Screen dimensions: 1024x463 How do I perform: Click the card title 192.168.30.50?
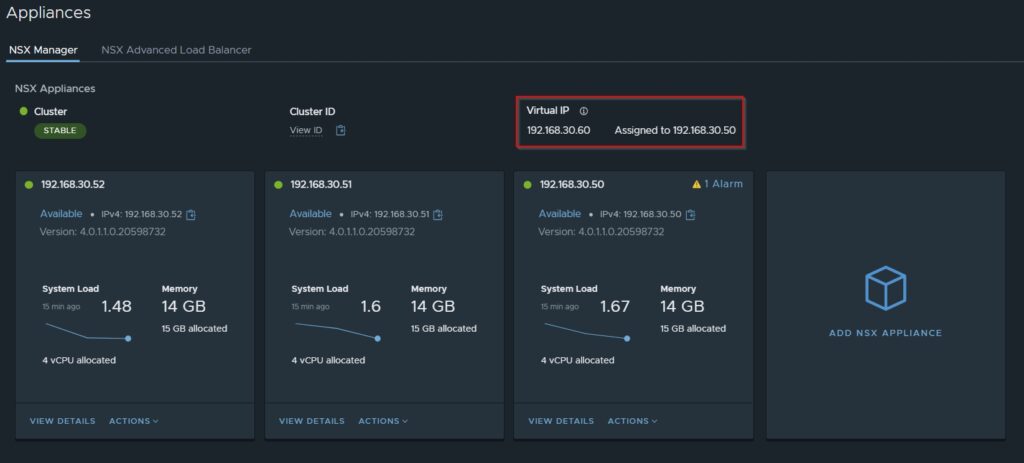pos(571,185)
